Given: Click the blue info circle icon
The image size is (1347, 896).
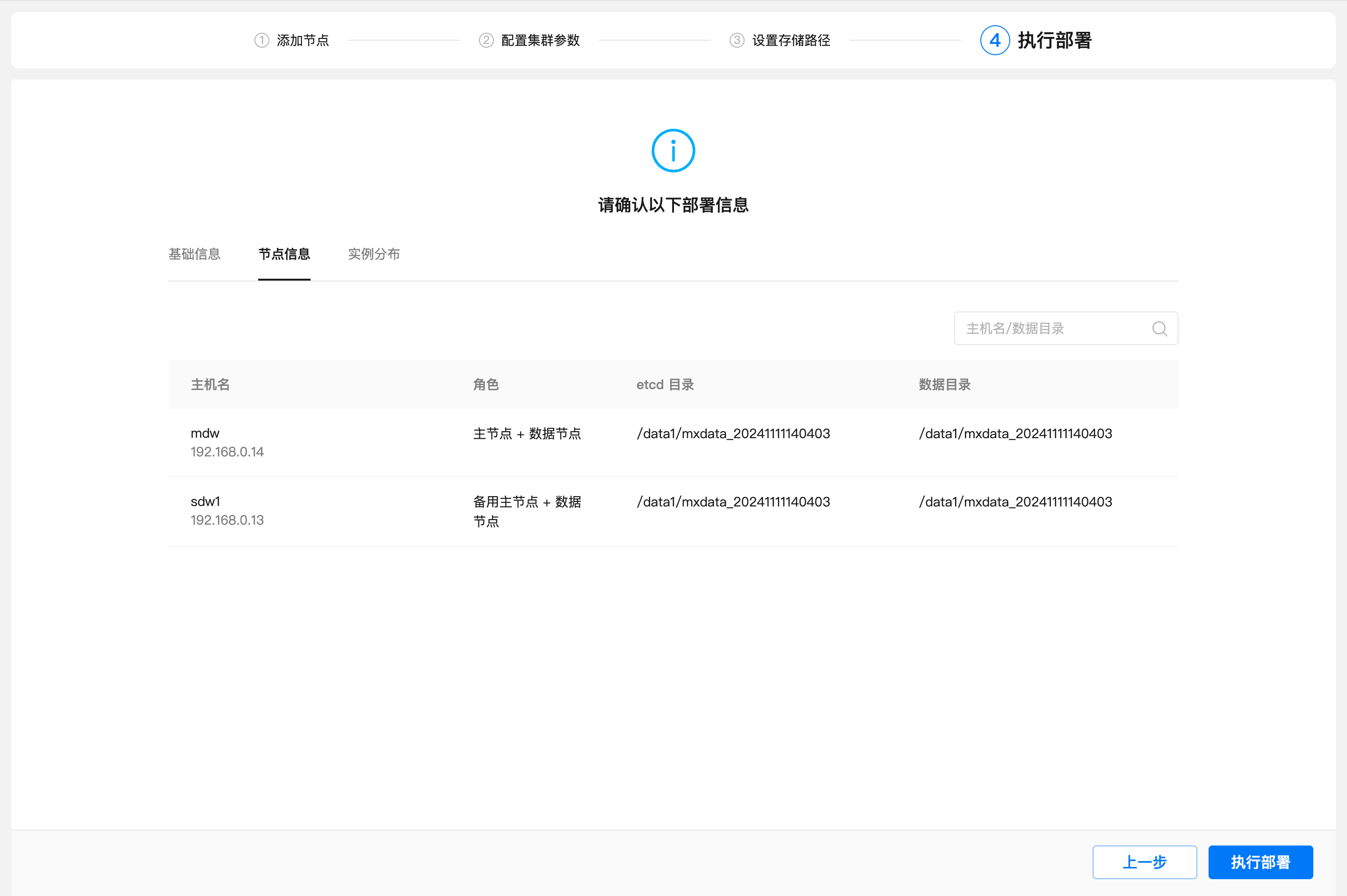Looking at the screenshot, I should coord(673,151).
